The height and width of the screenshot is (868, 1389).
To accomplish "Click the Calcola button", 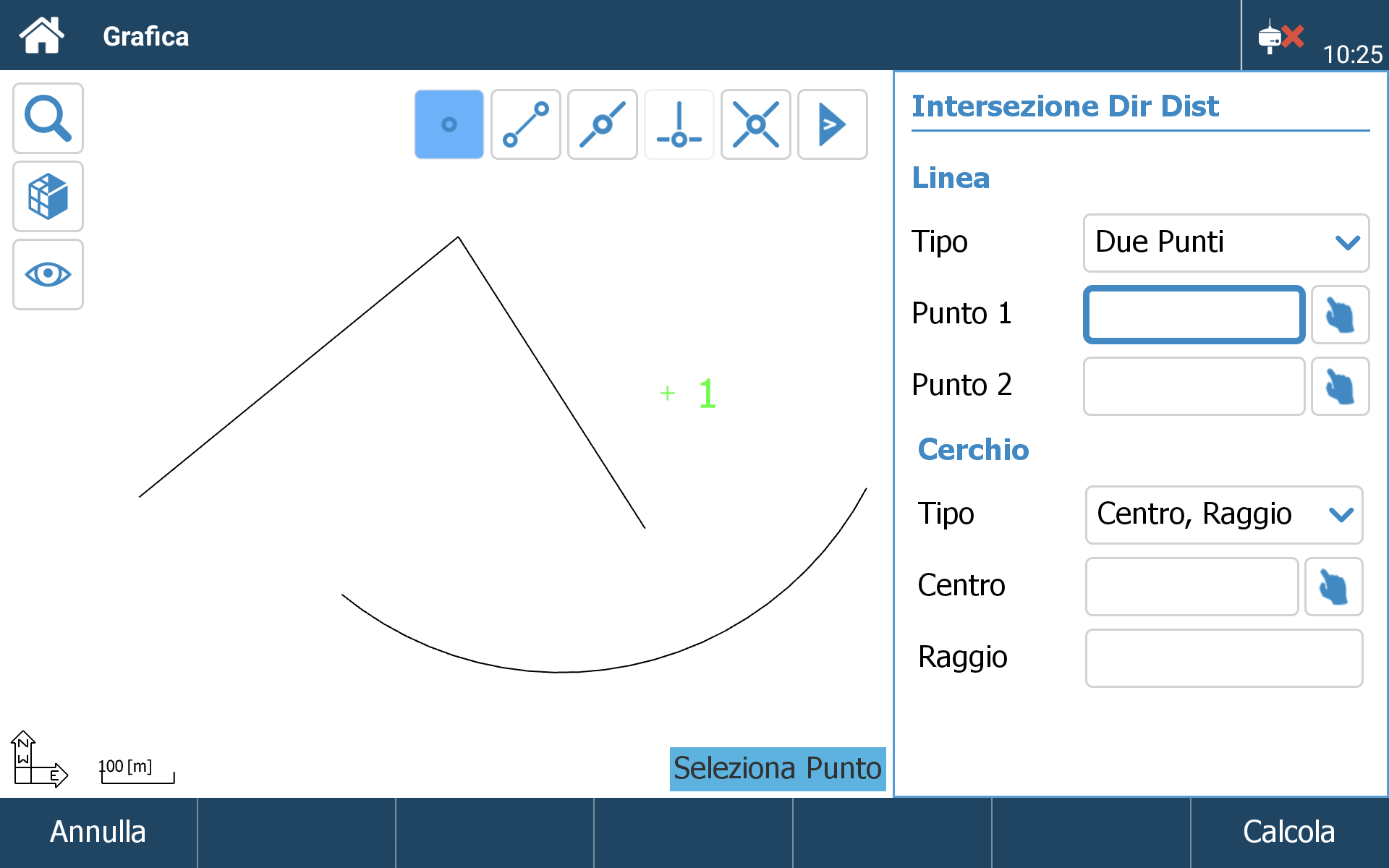I will (x=1289, y=833).
